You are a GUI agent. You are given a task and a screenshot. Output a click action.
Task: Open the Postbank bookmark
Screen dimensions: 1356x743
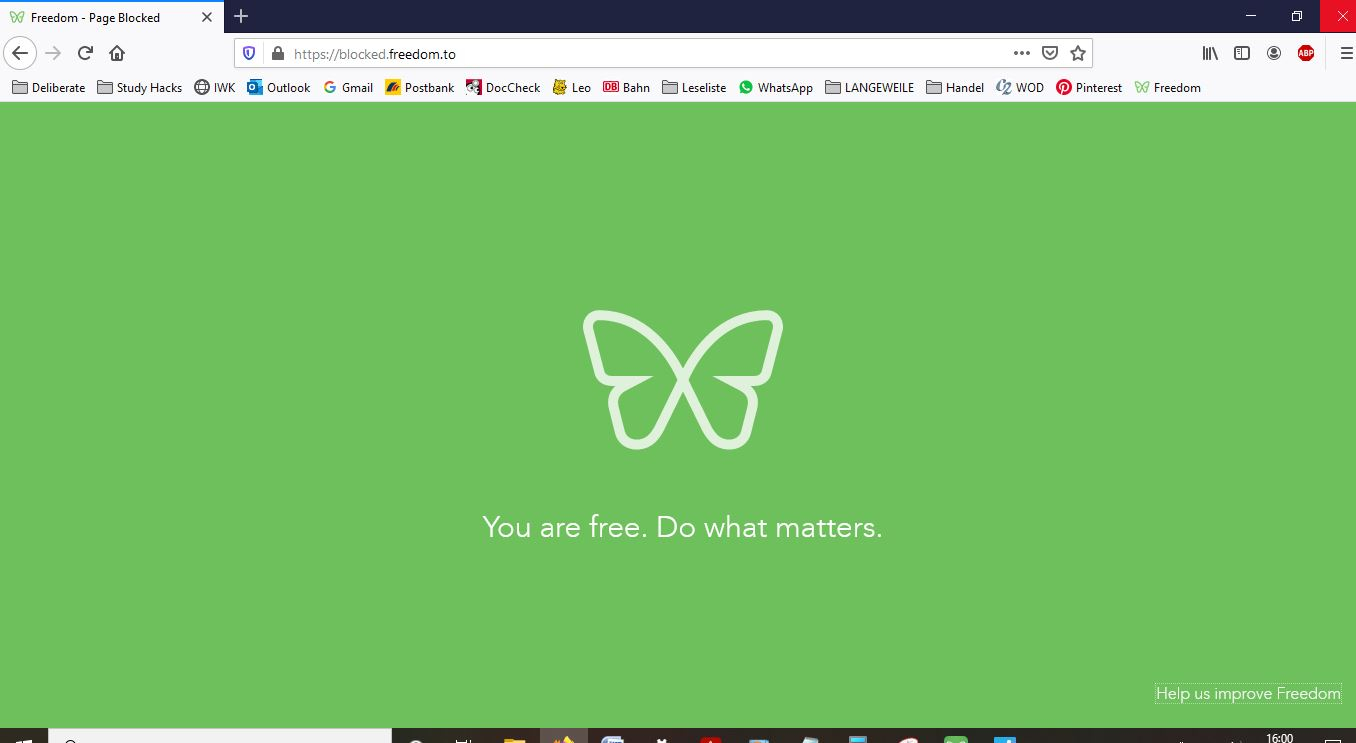tap(419, 87)
